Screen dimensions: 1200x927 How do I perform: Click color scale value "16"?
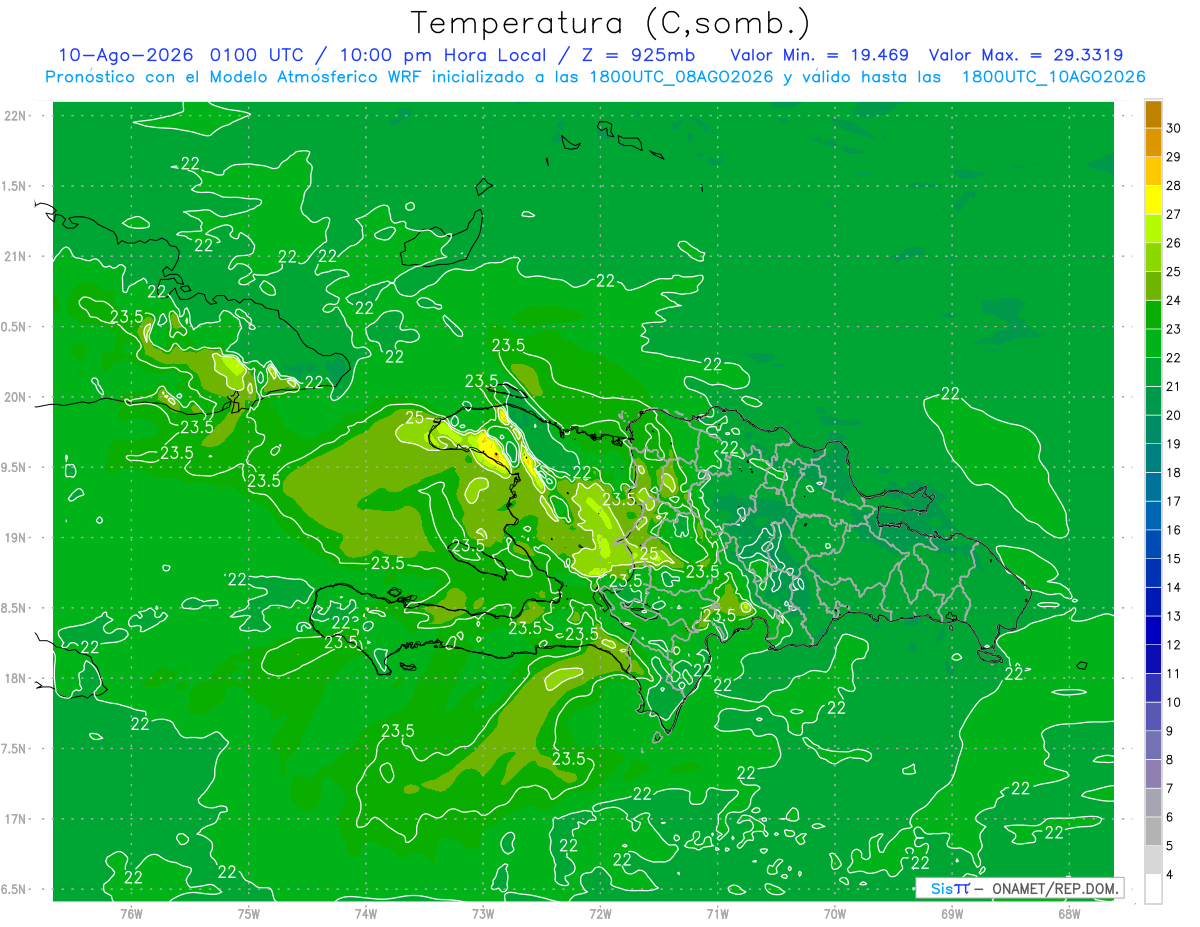pos(1174,530)
